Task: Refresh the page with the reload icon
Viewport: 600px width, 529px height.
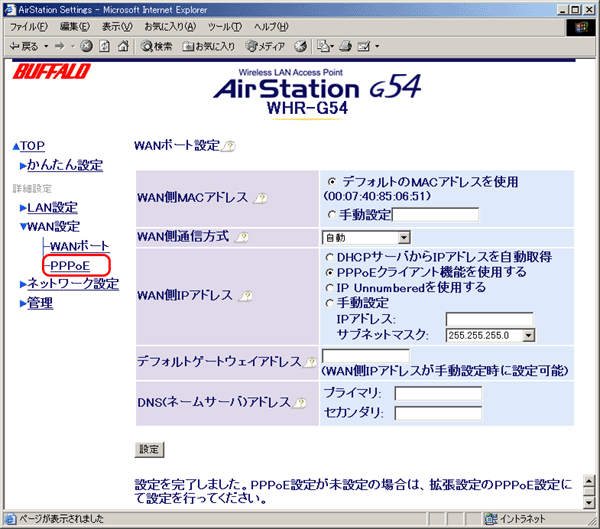Action: coord(104,46)
